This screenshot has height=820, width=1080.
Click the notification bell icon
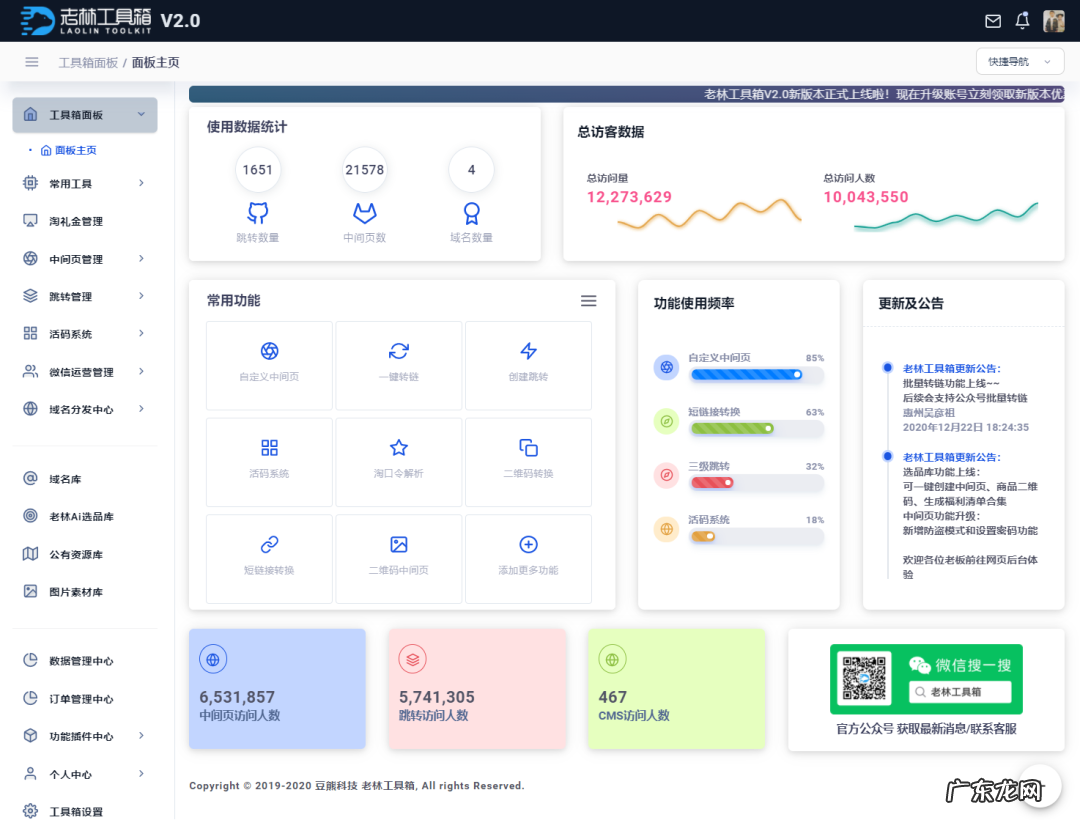pos(1021,20)
